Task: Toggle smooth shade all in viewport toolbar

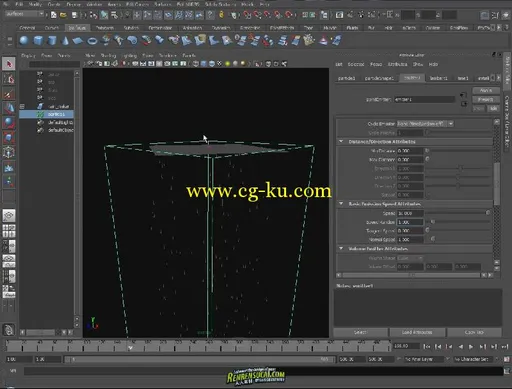Action: tap(204, 64)
